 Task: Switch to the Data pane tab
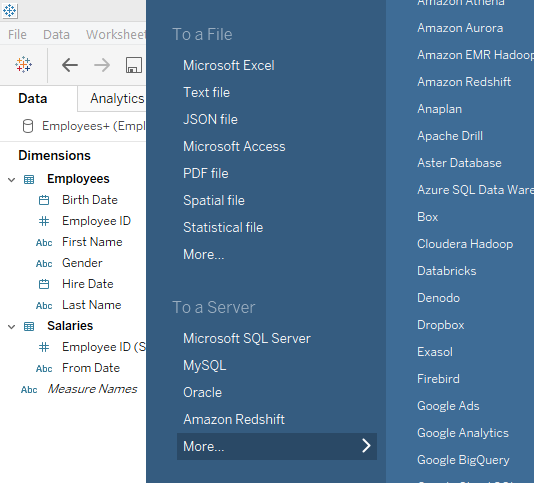click(33, 98)
